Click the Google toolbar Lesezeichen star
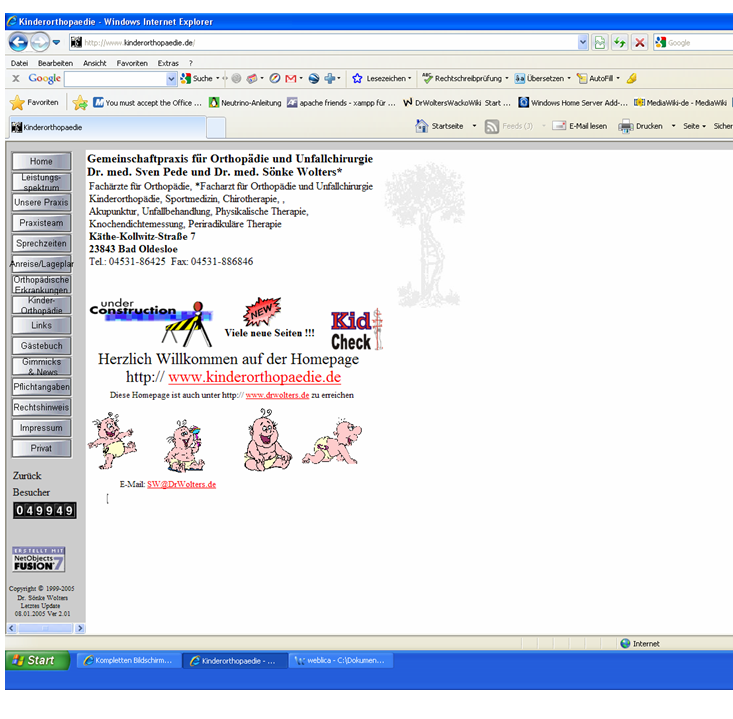This screenshot has width=733, height=719. [357, 78]
